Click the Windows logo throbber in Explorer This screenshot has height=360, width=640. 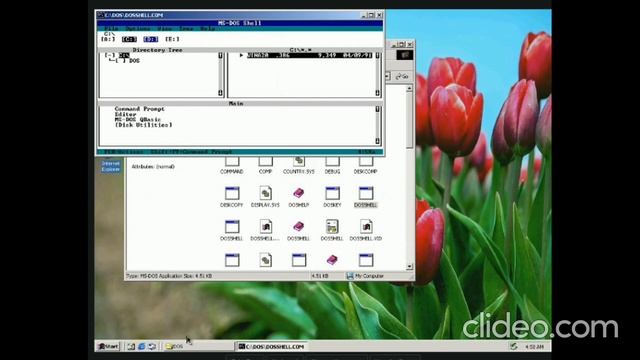tap(404, 55)
